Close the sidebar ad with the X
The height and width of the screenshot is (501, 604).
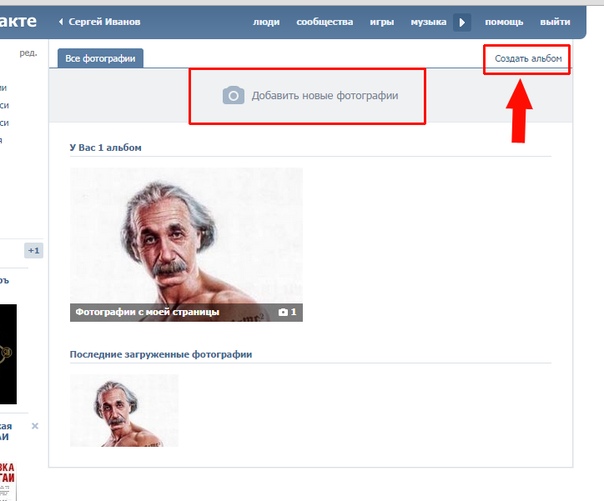[x=35, y=426]
